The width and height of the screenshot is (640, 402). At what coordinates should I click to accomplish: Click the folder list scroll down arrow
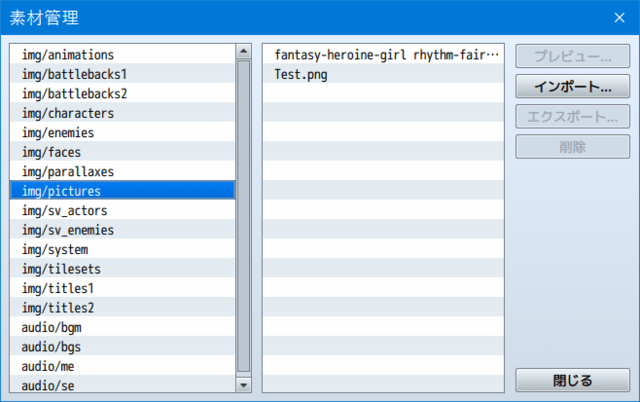tap(244, 385)
